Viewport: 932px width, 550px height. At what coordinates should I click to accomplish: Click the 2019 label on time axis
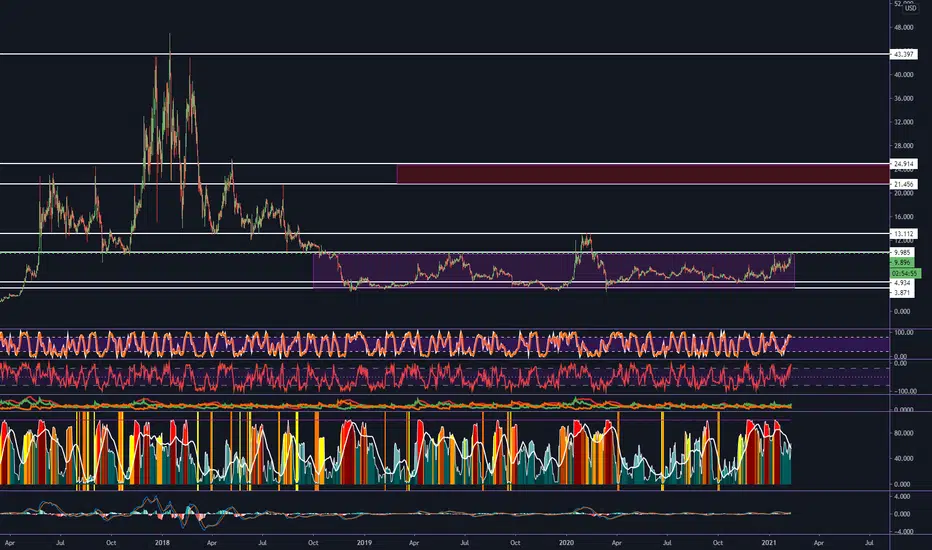pyautogui.click(x=364, y=543)
